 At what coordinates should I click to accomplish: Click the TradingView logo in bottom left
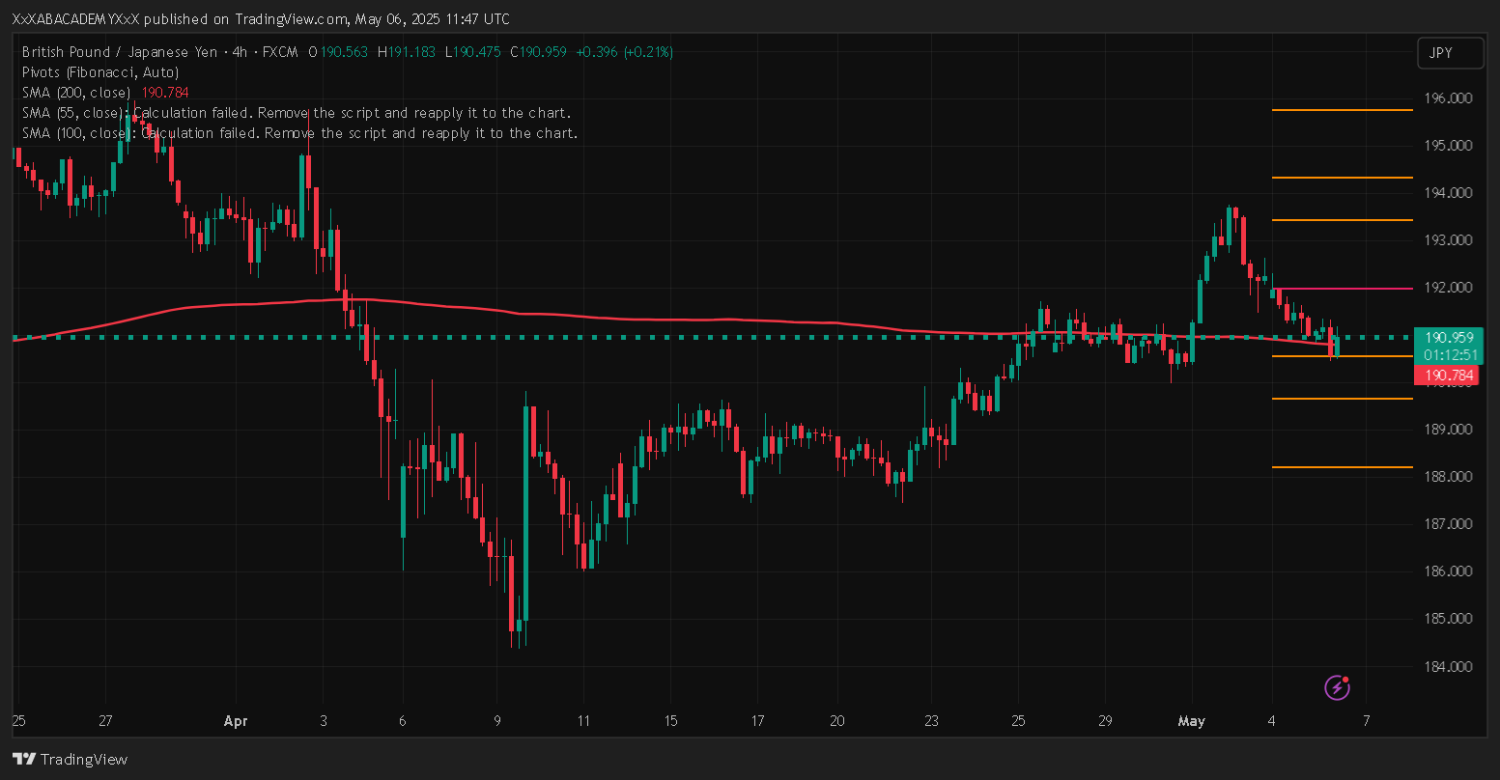click(x=70, y=759)
